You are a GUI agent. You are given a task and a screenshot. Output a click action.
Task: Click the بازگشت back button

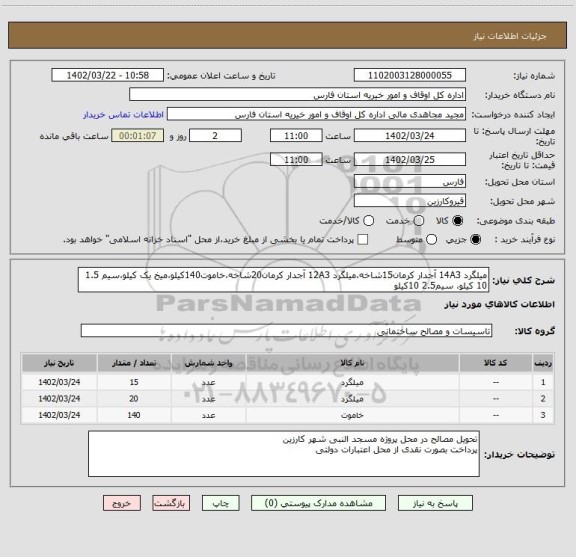point(171,503)
